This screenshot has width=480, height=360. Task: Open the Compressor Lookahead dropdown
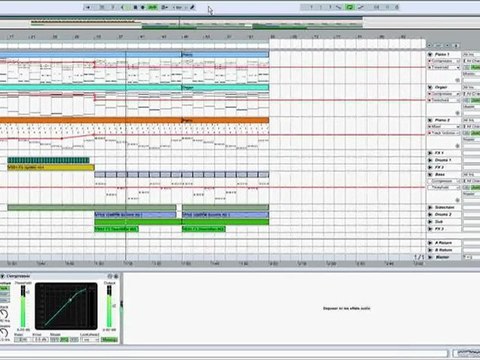(90, 340)
